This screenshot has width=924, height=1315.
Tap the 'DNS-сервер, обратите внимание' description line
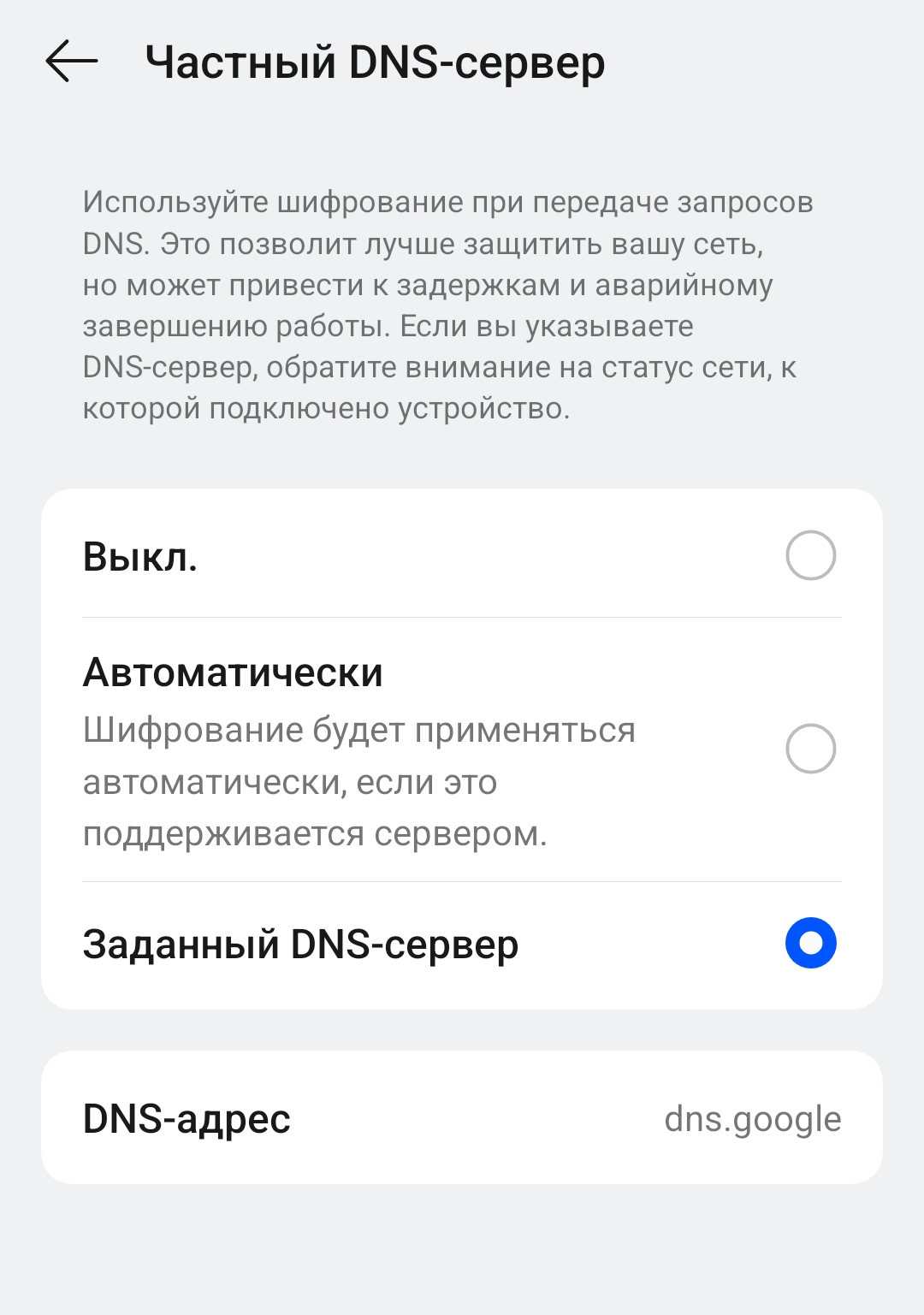pyautogui.click(x=438, y=367)
